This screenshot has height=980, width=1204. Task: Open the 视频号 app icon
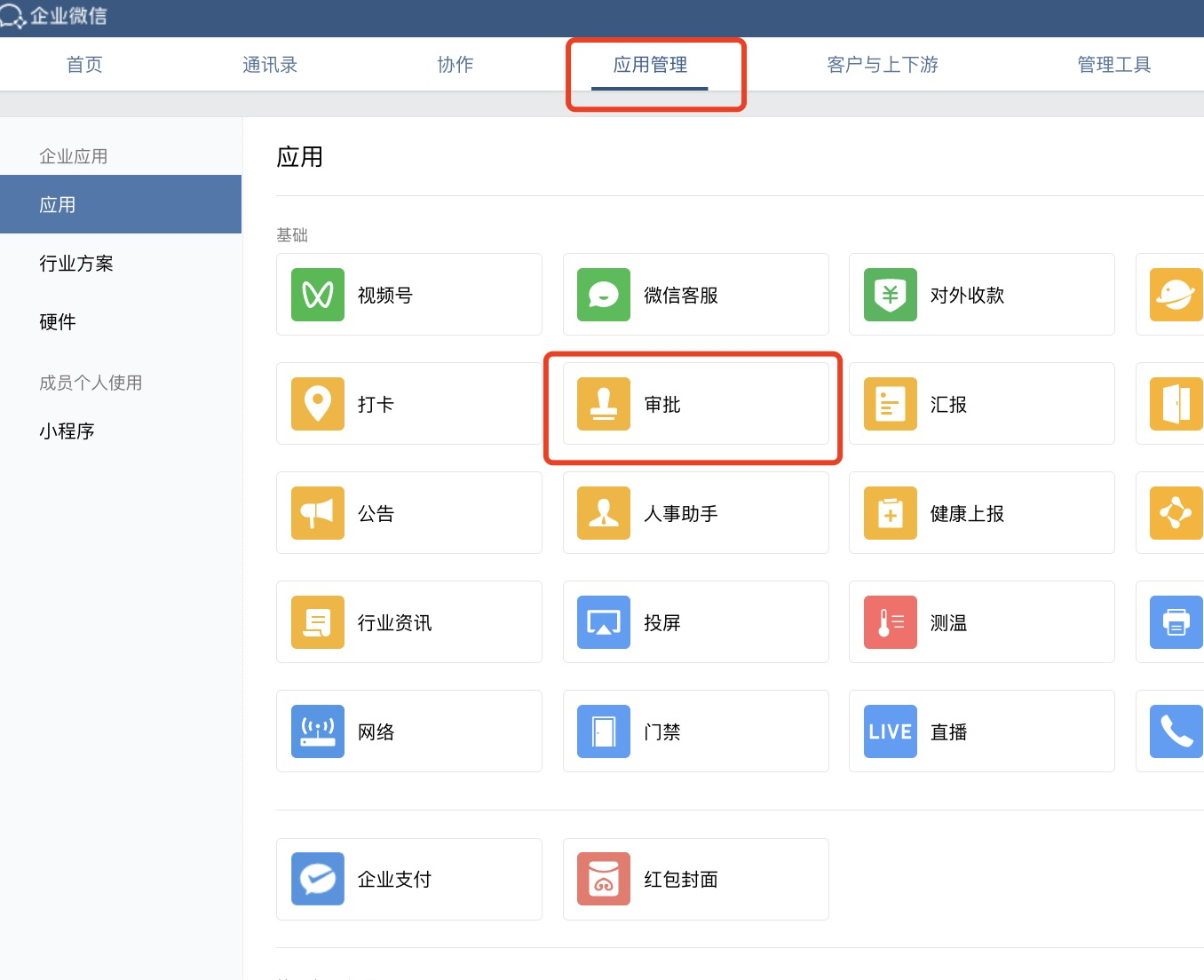click(x=318, y=295)
